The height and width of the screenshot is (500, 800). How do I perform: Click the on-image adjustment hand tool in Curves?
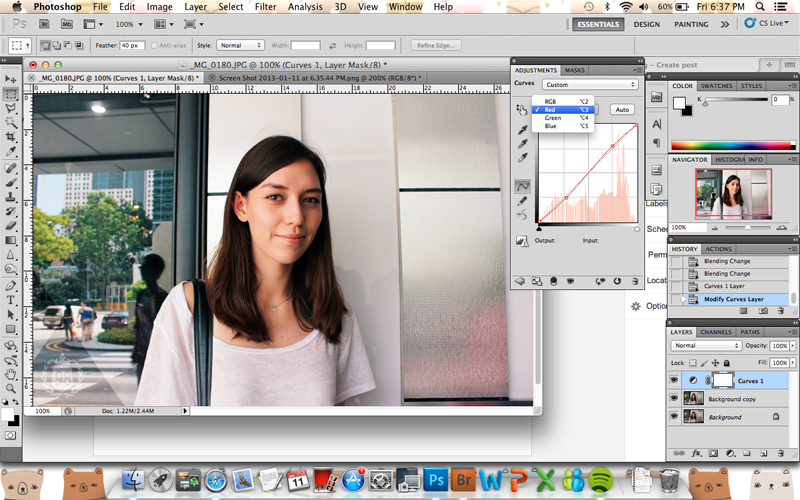pyautogui.click(x=521, y=109)
